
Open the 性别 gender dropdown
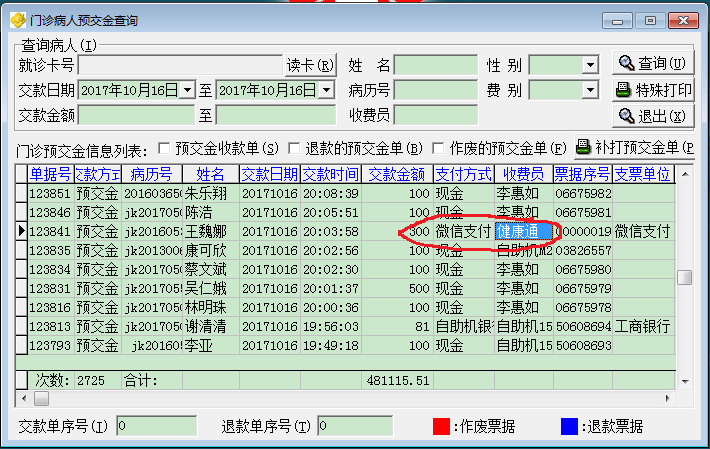[x=590, y=65]
